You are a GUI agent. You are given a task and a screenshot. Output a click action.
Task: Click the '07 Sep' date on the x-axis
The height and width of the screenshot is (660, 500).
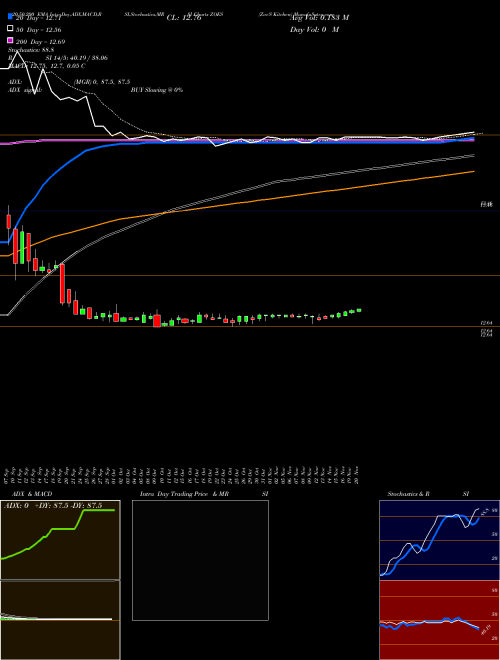click(8, 475)
